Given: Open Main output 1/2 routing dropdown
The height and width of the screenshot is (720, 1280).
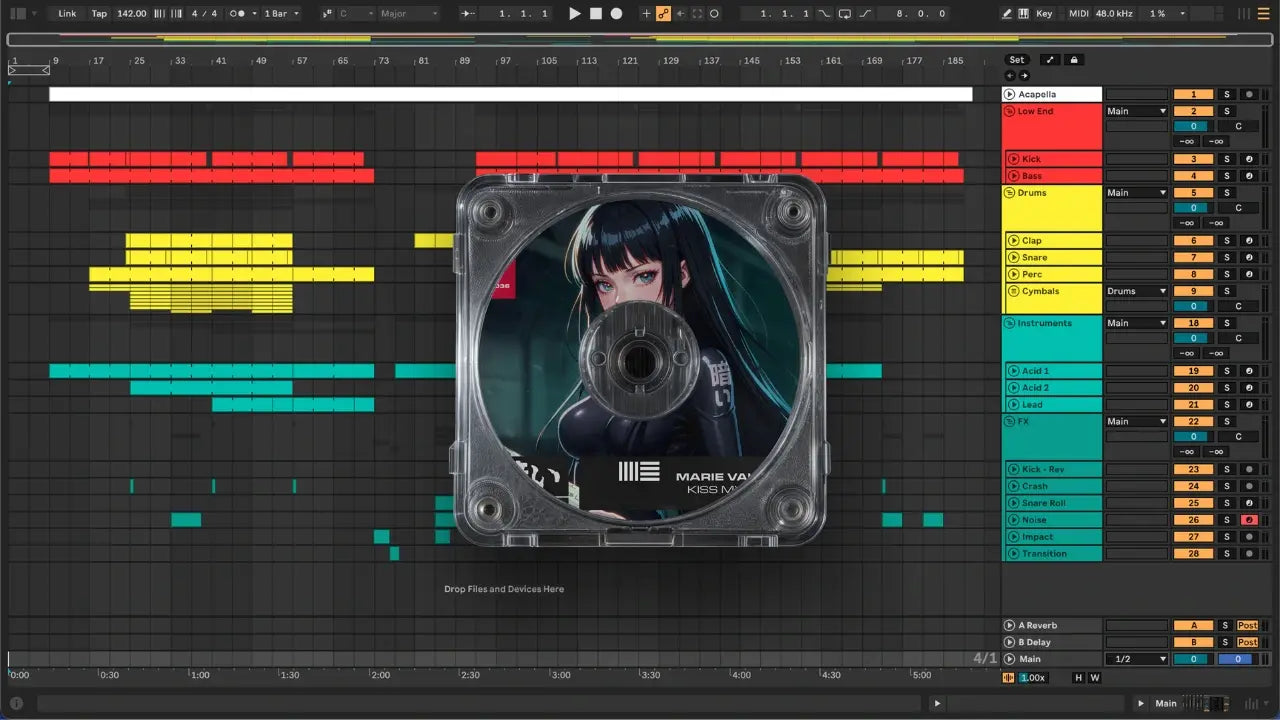Looking at the screenshot, I should pos(1136,659).
